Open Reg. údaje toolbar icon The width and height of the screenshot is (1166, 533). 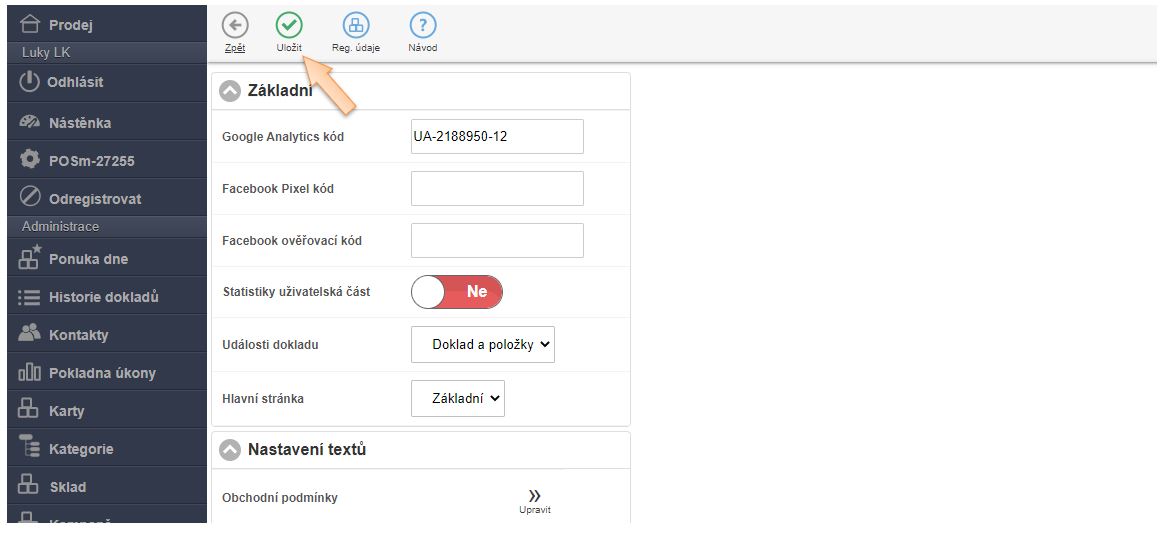355,26
